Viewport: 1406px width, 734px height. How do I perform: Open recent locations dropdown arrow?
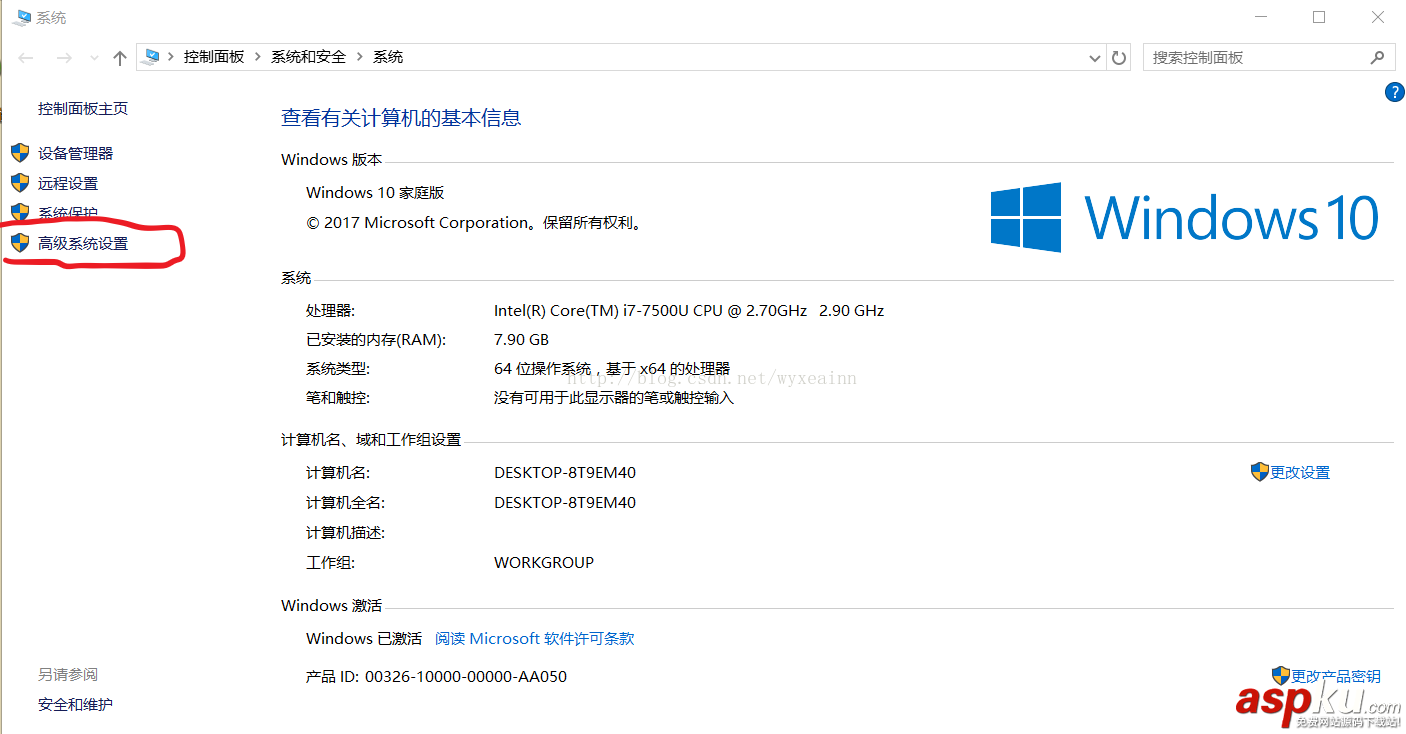(95, 58)
